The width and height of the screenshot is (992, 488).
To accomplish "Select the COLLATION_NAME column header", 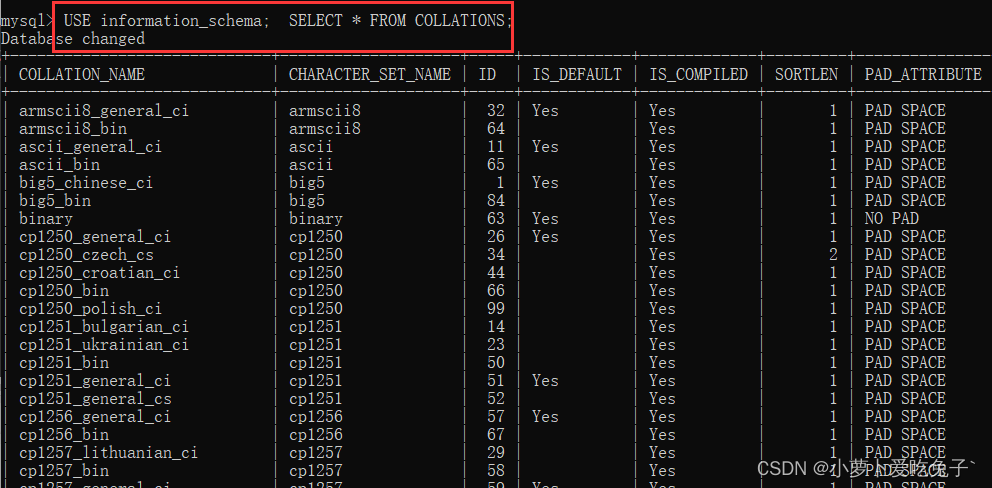I will coord(82,75).
